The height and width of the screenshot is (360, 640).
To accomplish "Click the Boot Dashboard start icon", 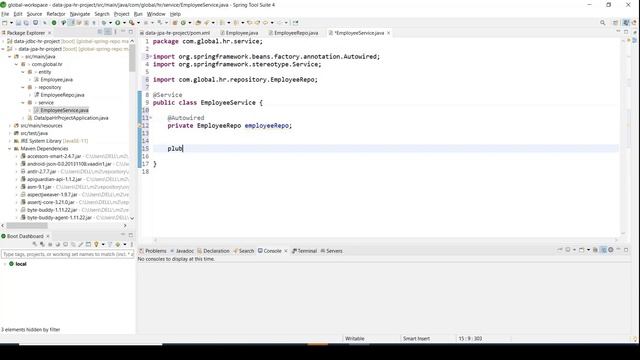I will point(35,244).
